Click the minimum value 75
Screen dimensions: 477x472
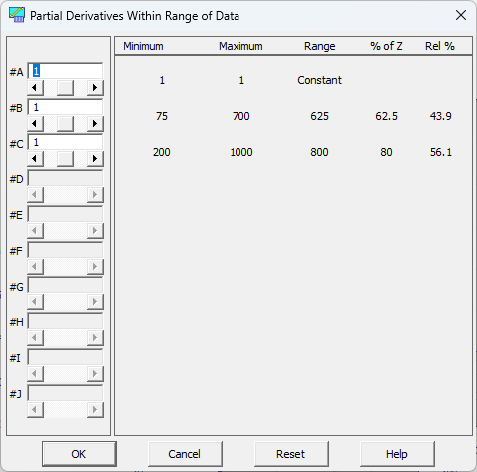(162, 116)
